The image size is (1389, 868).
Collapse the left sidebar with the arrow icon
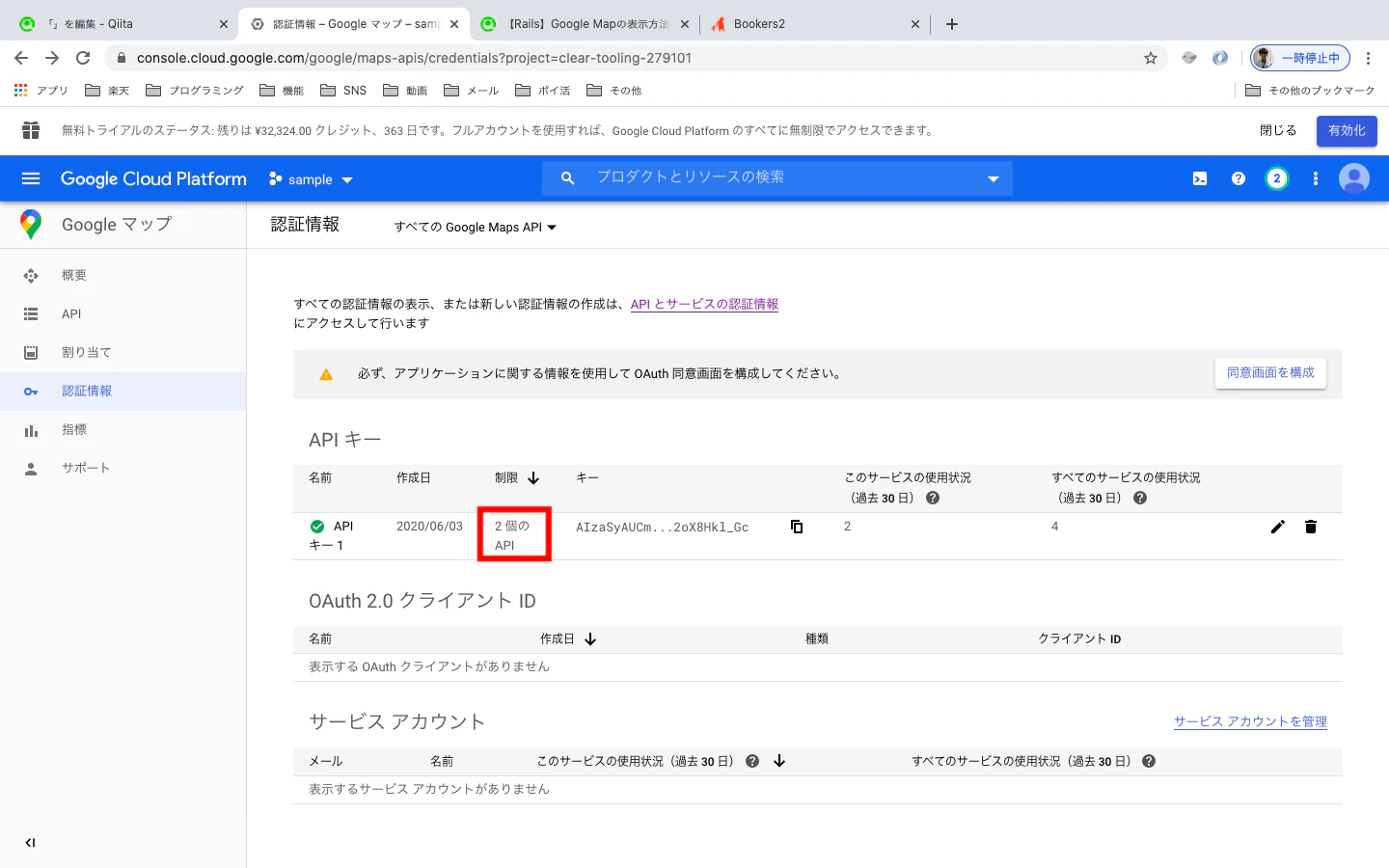pyautogui.click(x=30, y=843)
